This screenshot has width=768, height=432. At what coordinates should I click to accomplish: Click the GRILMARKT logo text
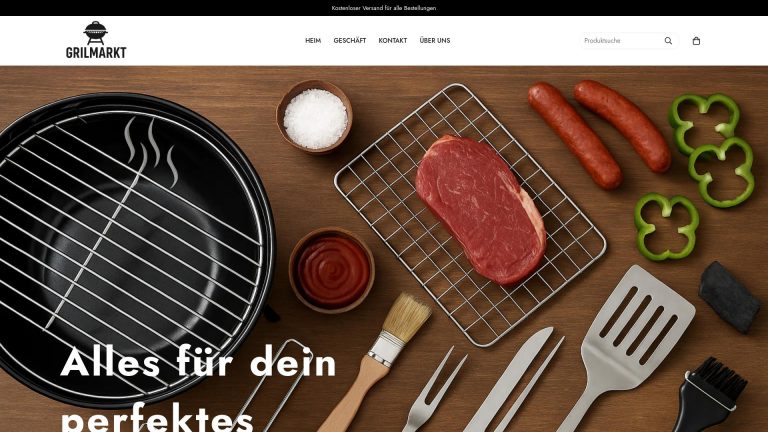[96, 52]
